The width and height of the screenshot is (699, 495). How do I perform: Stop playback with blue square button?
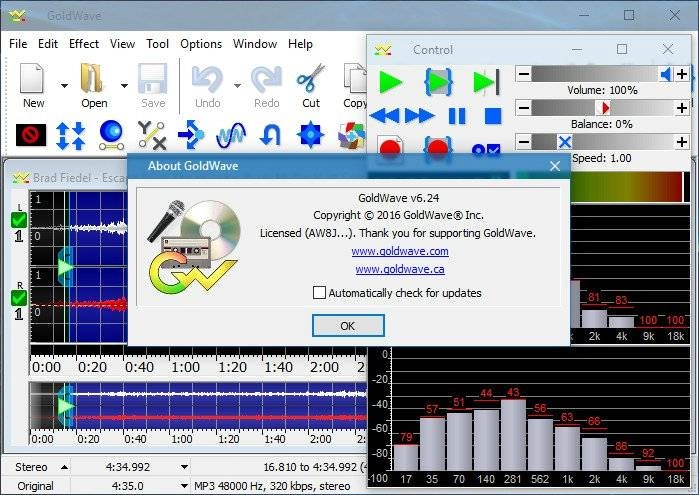point(493,116)
